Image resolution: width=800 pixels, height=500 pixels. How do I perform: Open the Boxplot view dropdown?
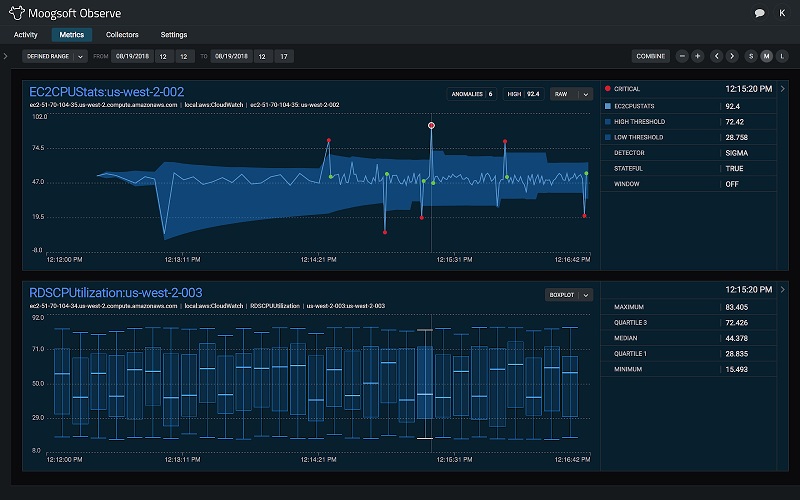[569, 295]
